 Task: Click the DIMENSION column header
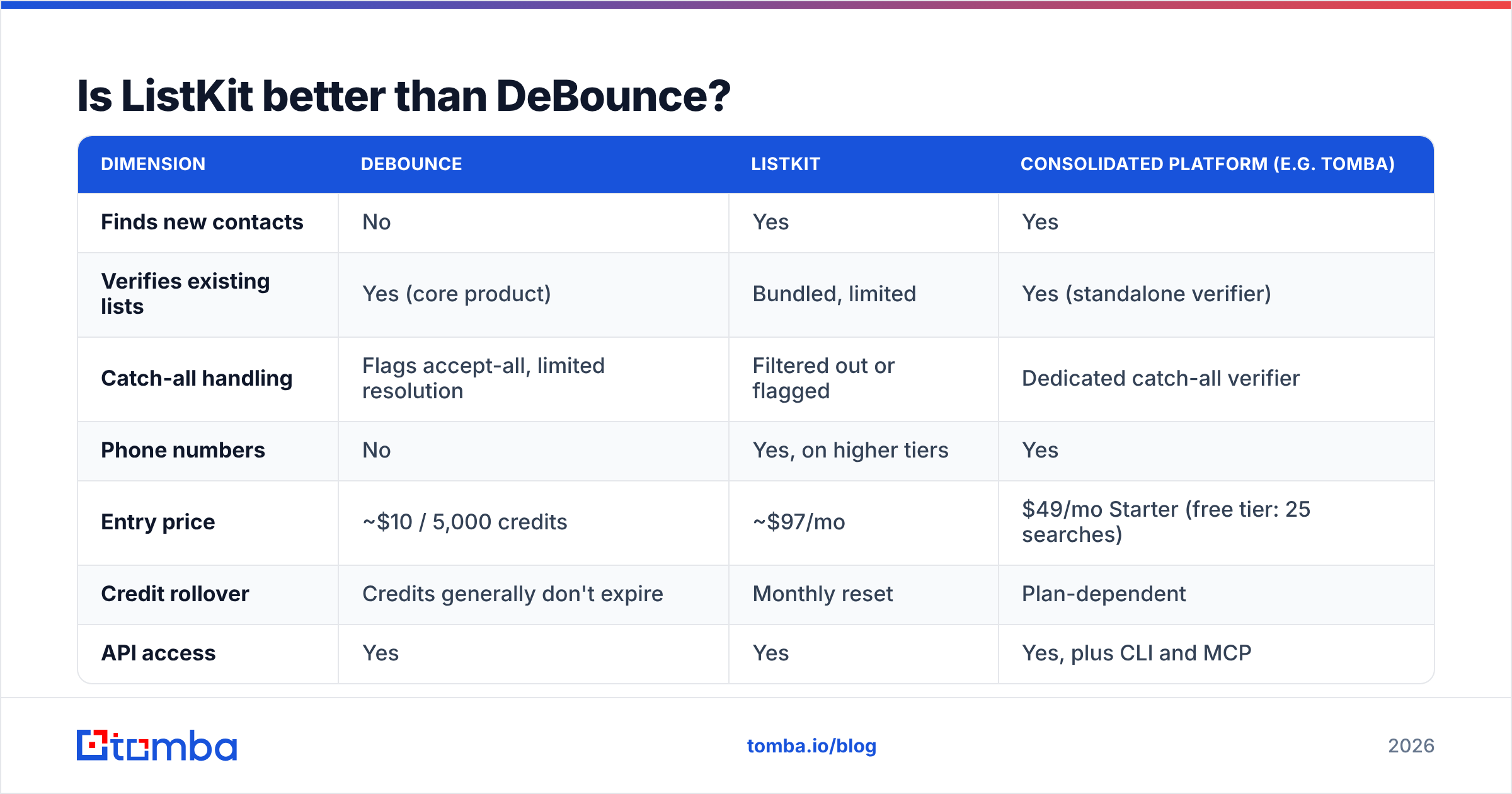point(153,164)
